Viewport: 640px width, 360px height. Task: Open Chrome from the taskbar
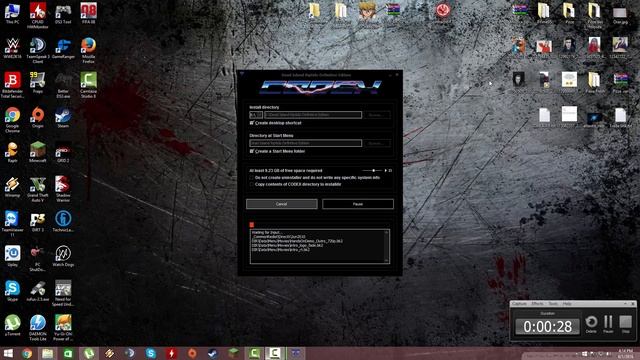point(27,353)
